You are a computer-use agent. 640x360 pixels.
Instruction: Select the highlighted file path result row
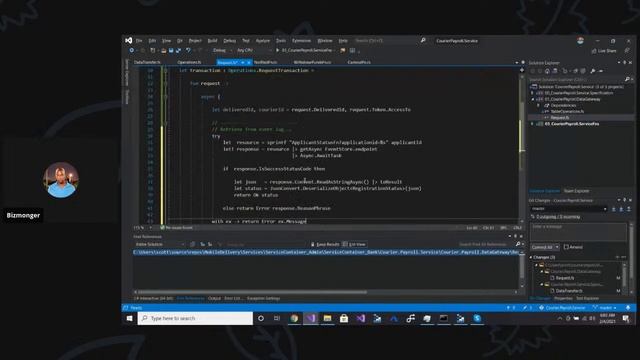tap(326, 252)
